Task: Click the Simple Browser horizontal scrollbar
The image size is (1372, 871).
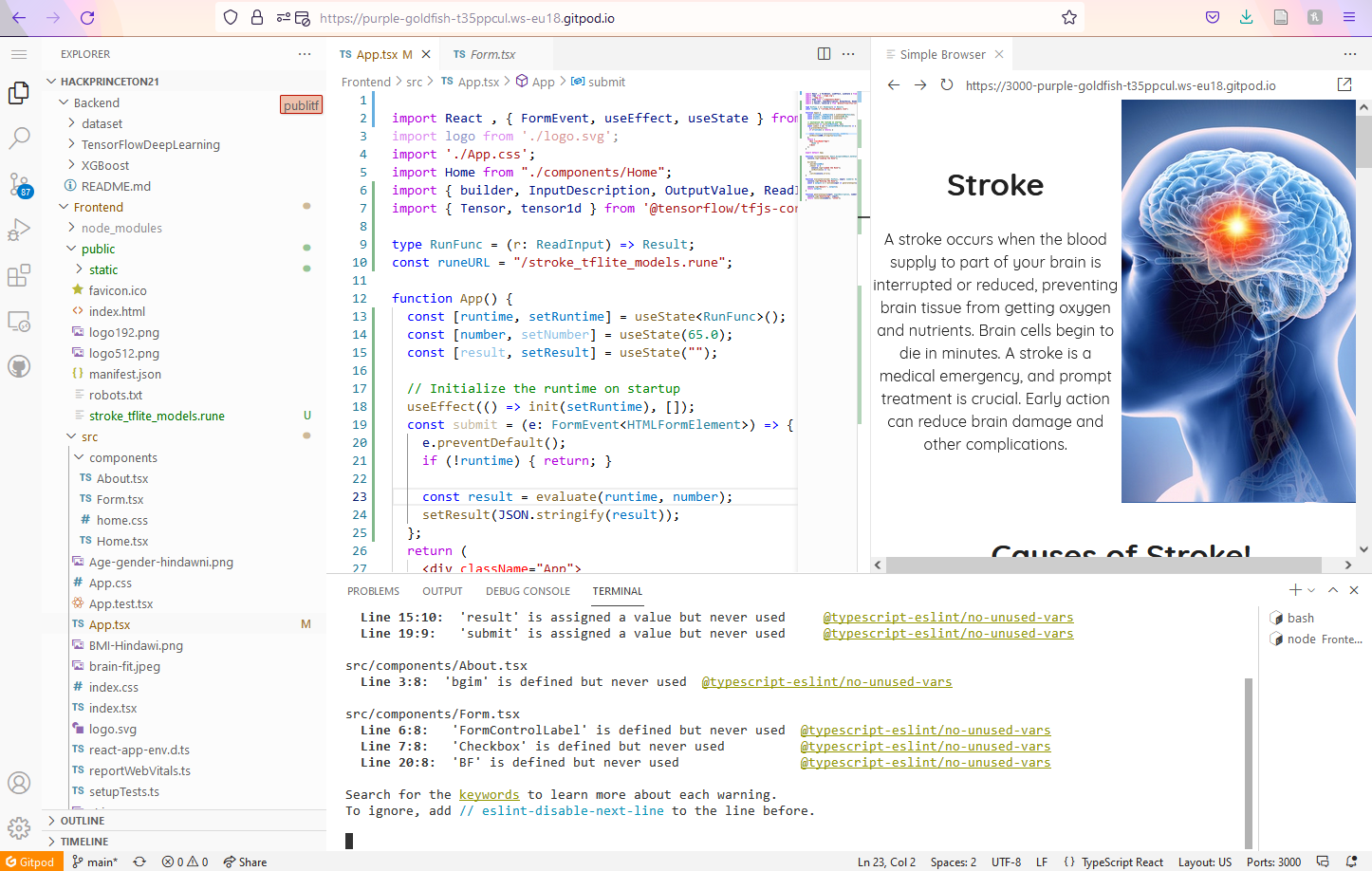Action: coord(1104,565)
